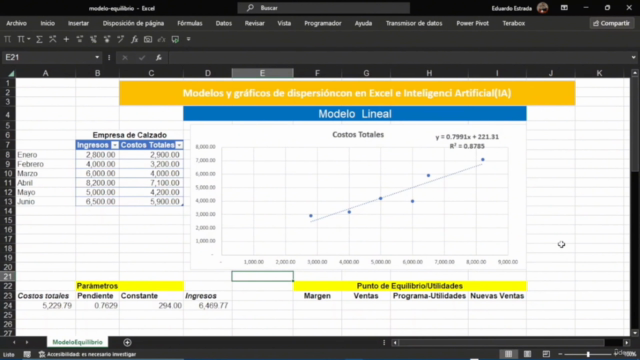Click the Insert Function fx button by formula bar
The width and height of the screenshot is (640, 360).
pos(159,58)
